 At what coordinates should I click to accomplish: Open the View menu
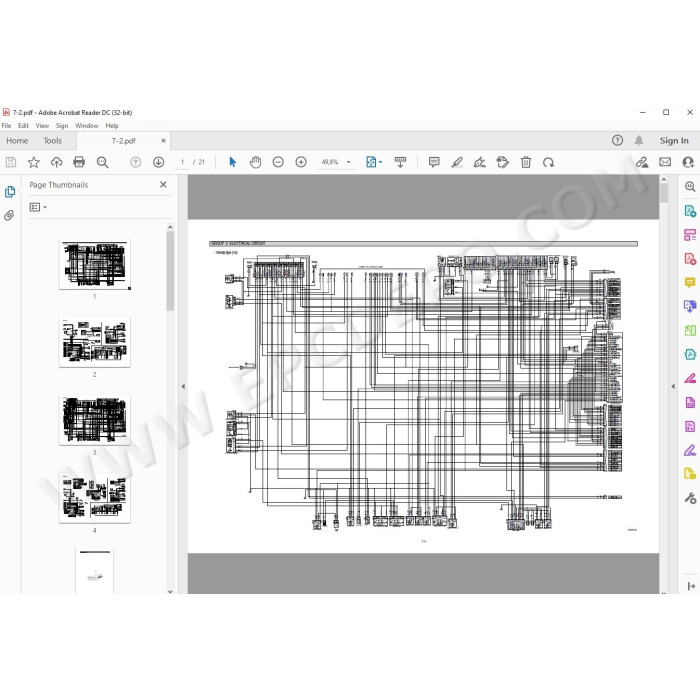tap(42, 126)
